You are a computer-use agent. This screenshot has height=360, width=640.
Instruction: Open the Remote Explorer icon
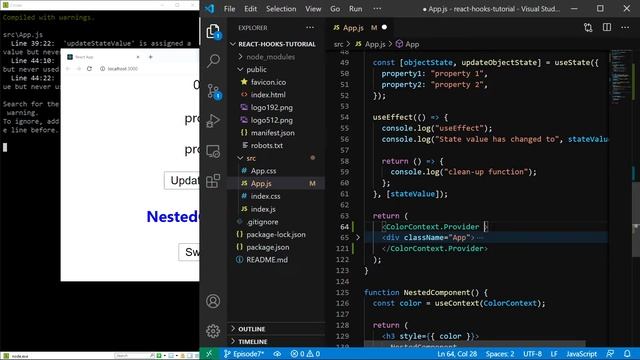click(213, 151)
